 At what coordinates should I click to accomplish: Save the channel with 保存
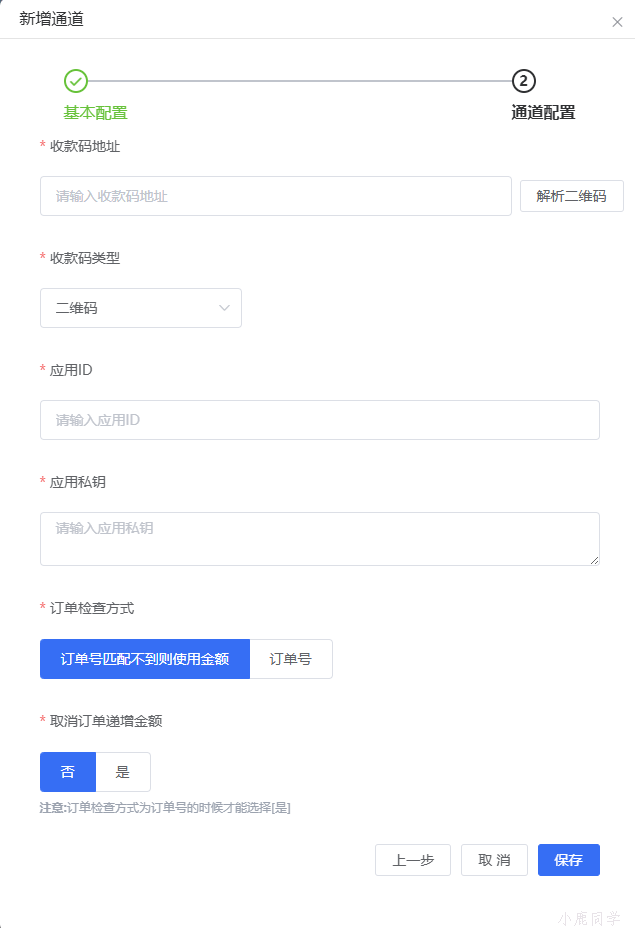(x=569, y=860)
